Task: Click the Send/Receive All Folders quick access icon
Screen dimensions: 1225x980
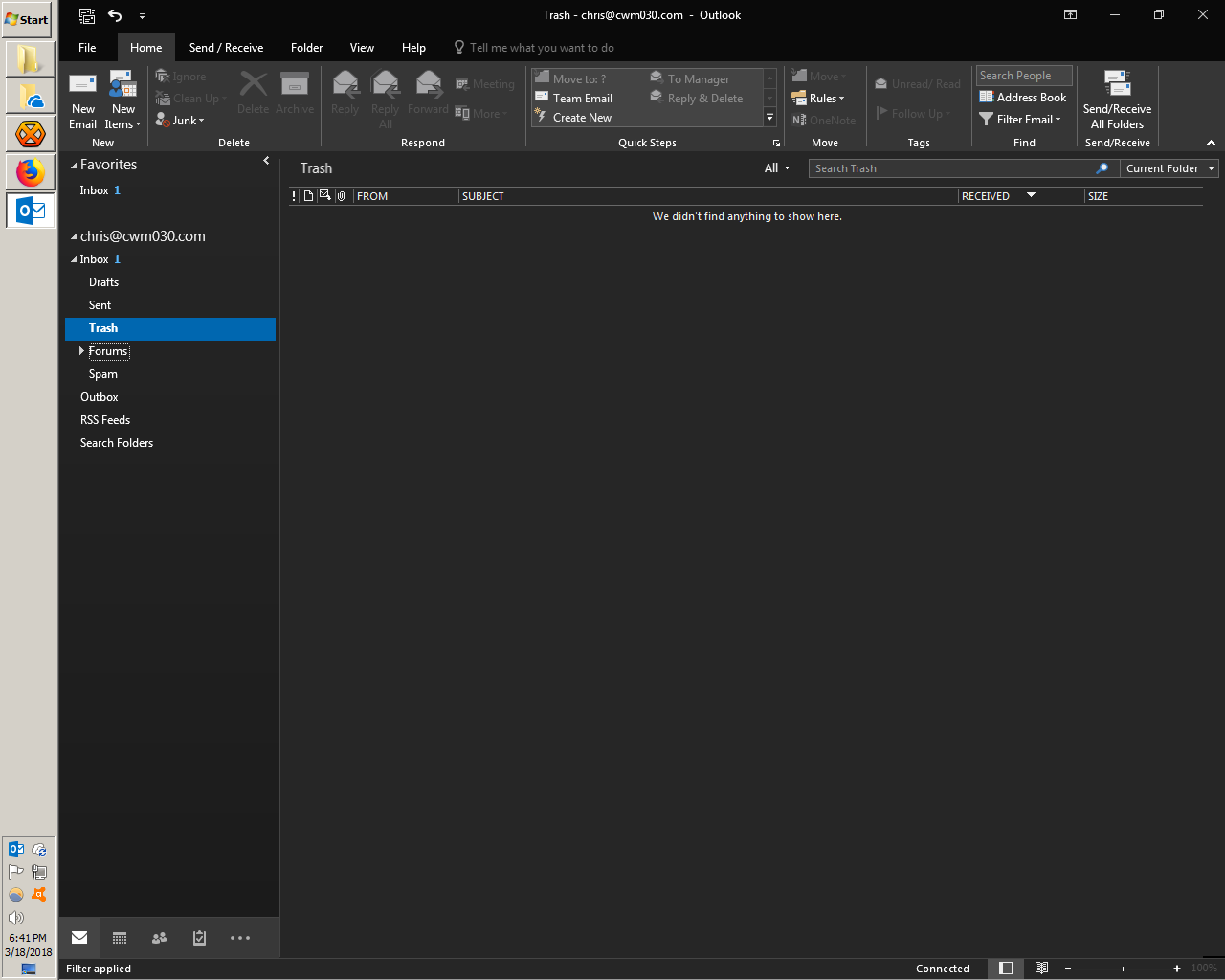Action: coord(87,15)
